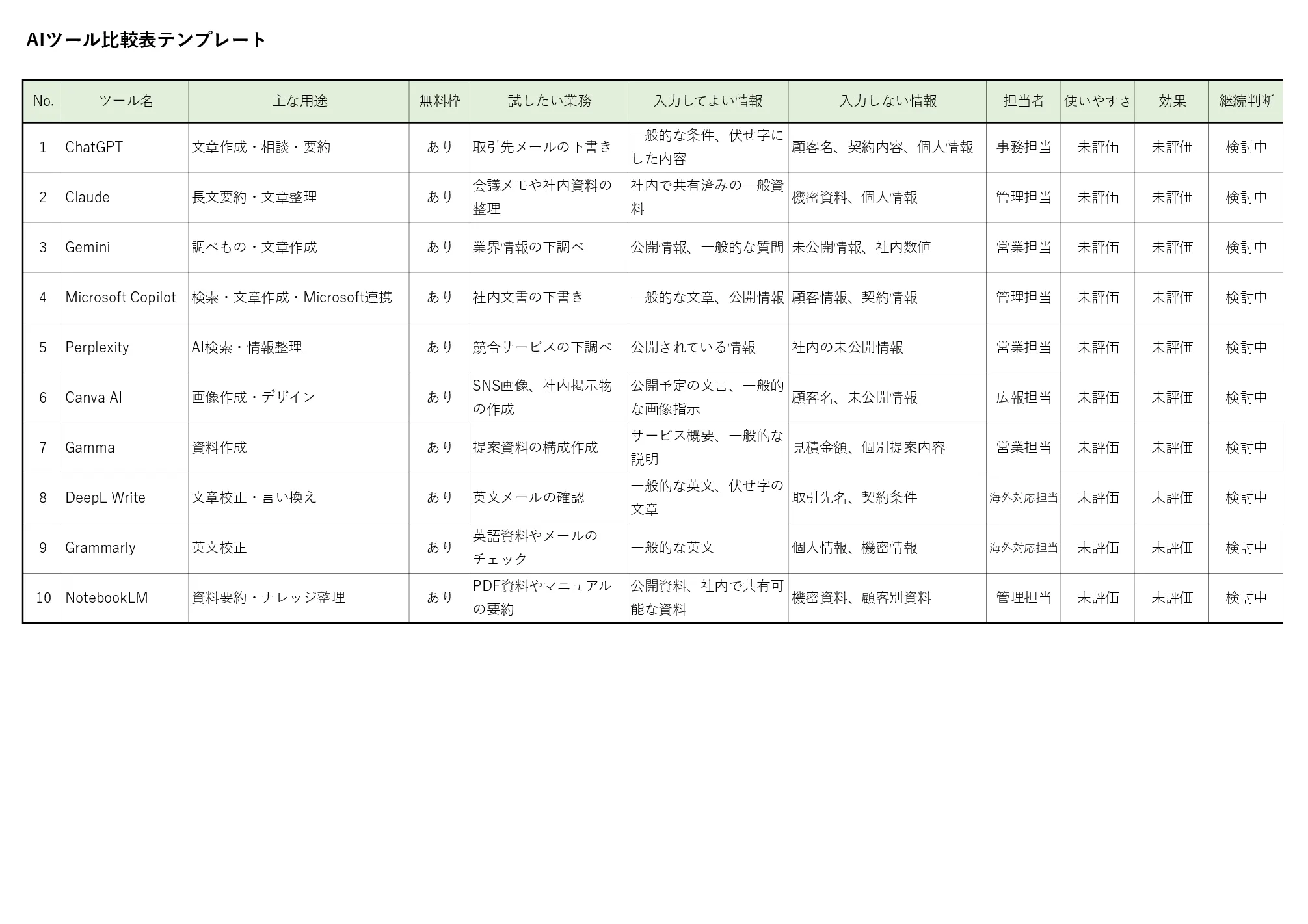Select 文章校正・言い換え cell
Viewport: 1308px width, 924px height.
pos(299,498)
